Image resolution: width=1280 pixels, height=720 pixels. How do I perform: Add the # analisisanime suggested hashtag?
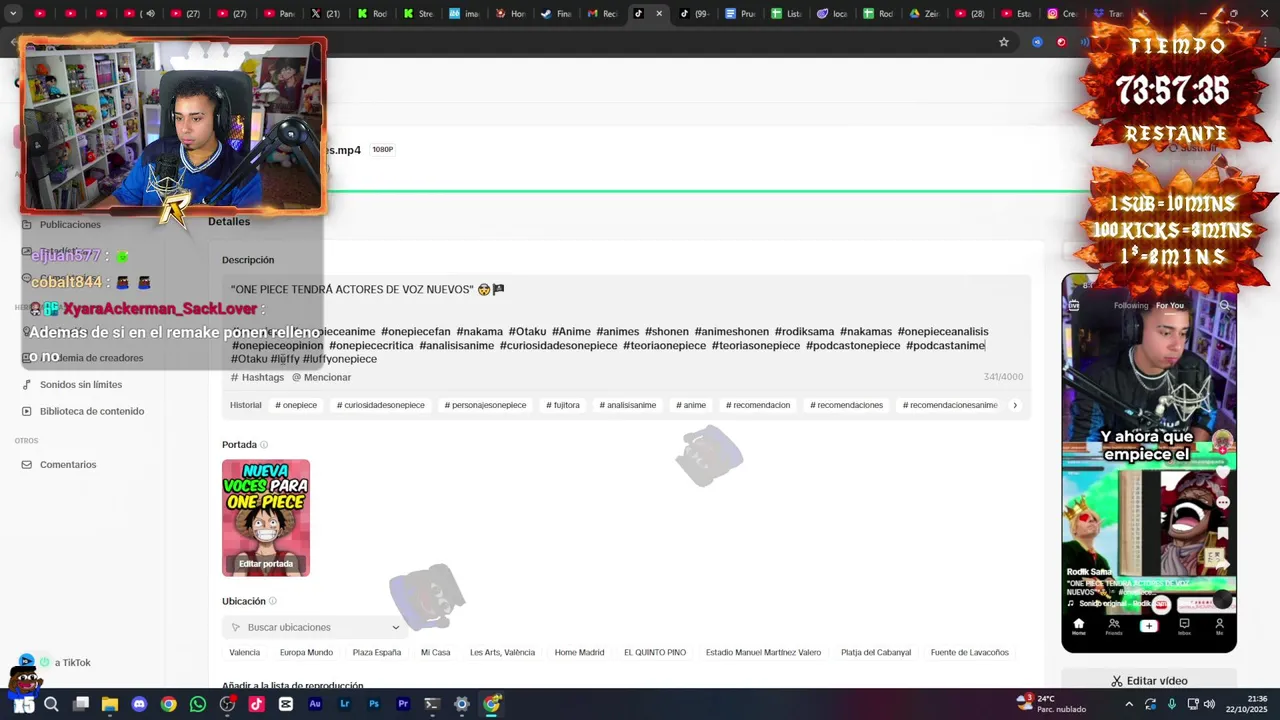point(628,405)
